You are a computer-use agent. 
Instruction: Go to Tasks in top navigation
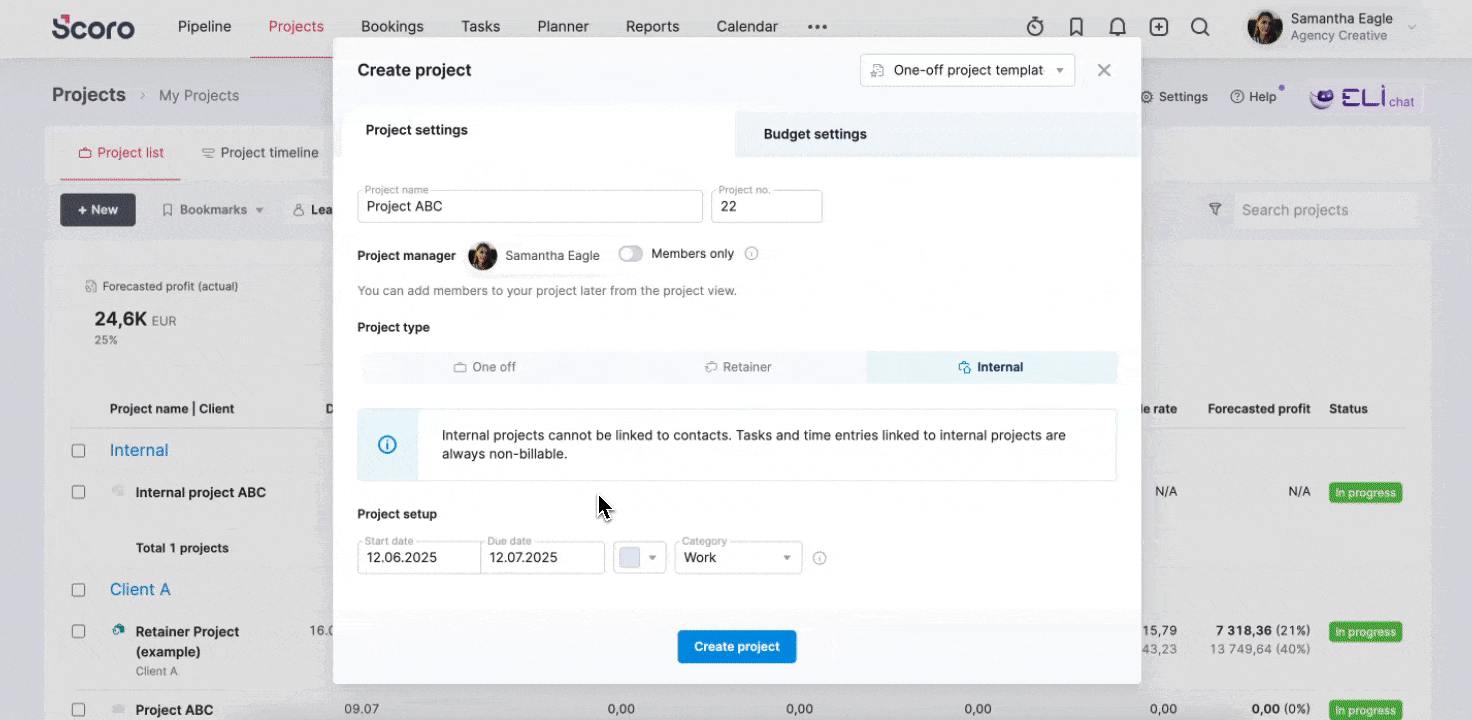pos(480,27)
